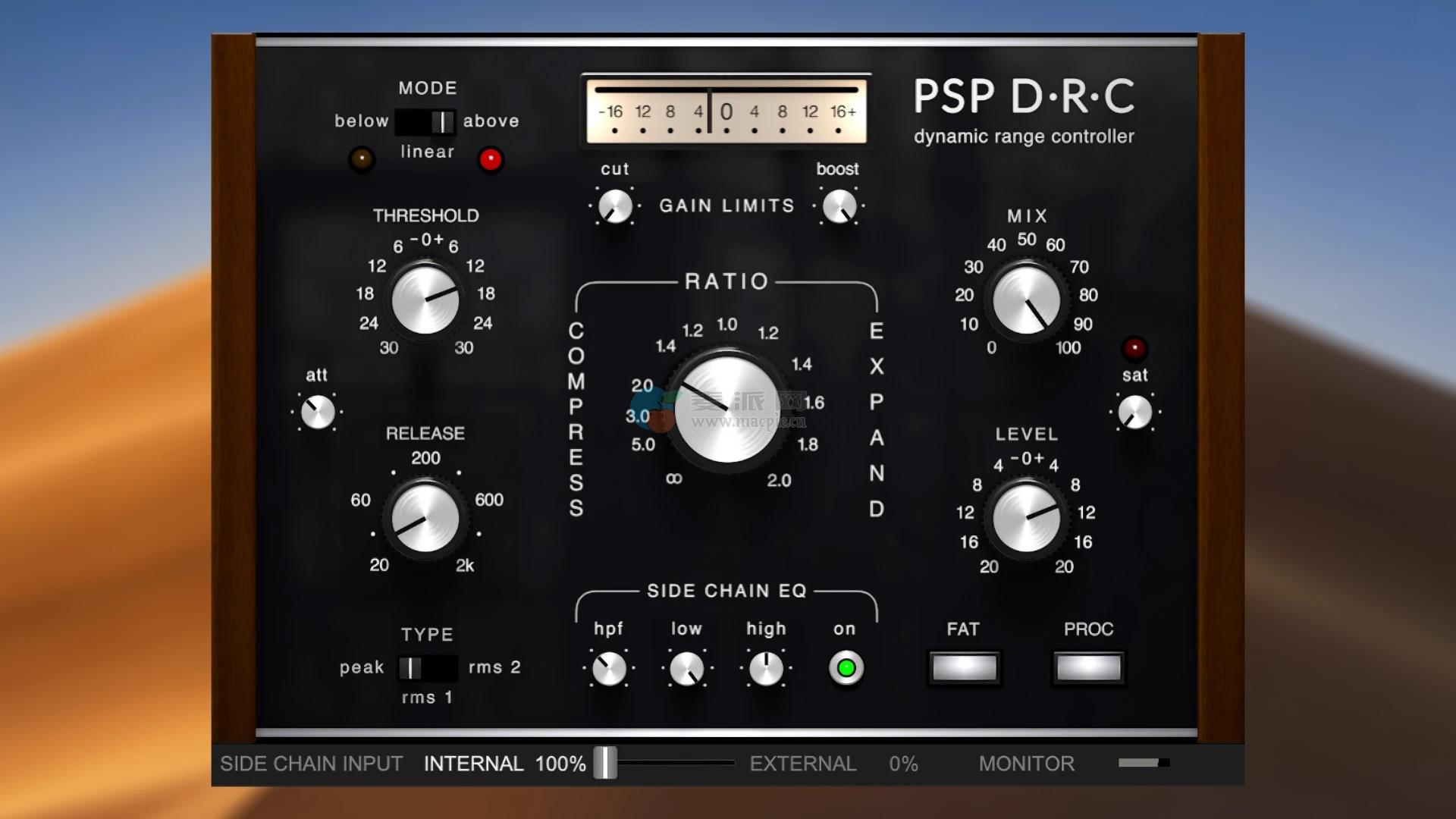
Task: Click the '100%' internal value
Action: pyautogui.click(x=560, y=764)
